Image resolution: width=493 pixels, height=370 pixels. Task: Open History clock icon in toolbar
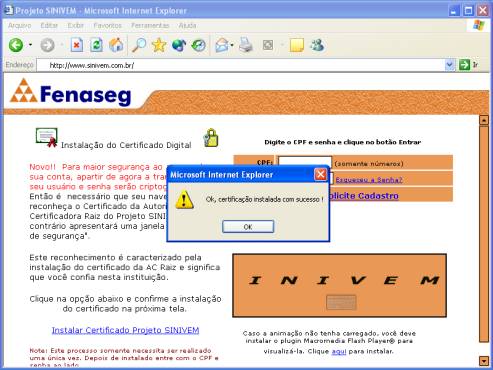point(199,45)
